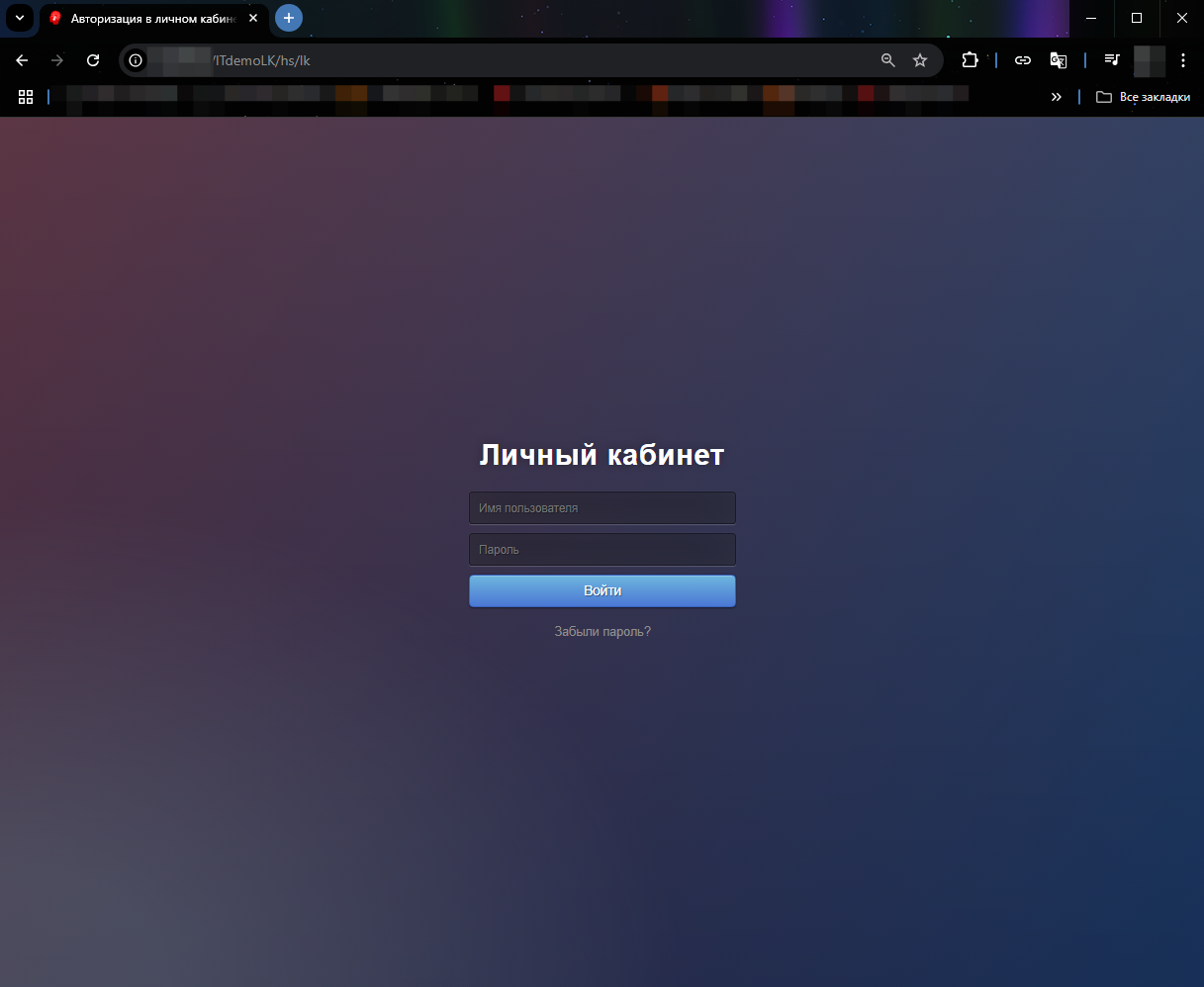View site information icon in address bar
The height and width of the screenshot is (987, 1204).
[137, 60]
